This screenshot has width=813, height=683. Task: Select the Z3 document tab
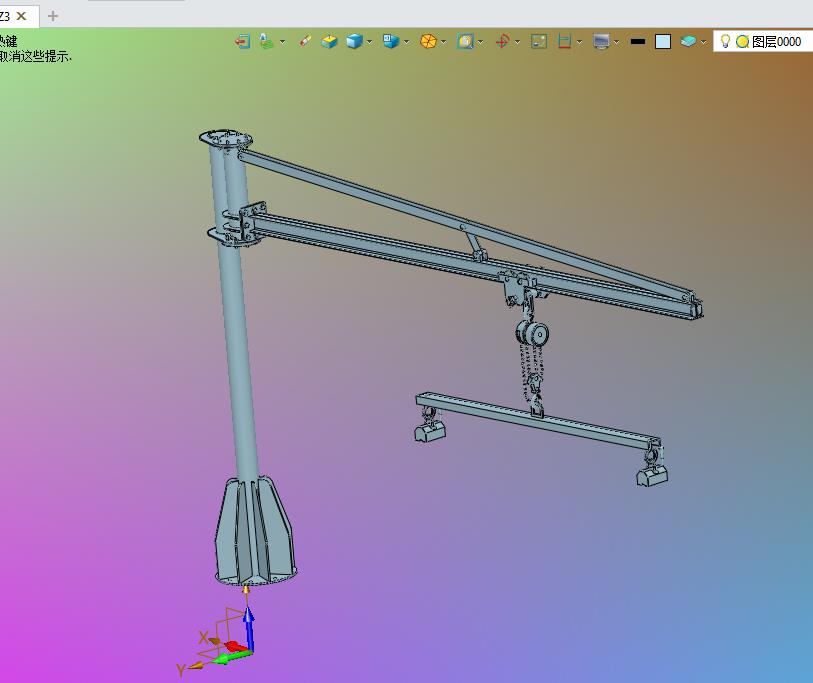click(5, 16)
